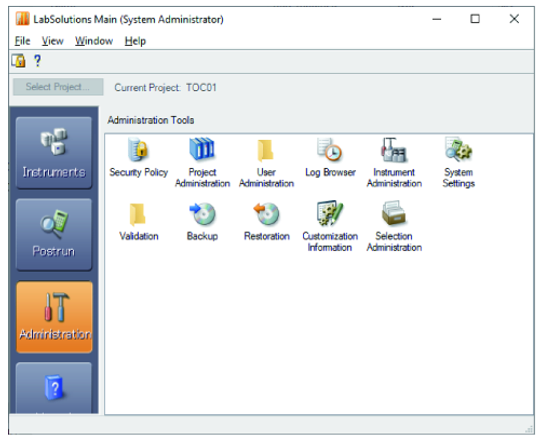Maximize the LabSolutions Main window
This screenshot has width=540, height=438.
475,19
